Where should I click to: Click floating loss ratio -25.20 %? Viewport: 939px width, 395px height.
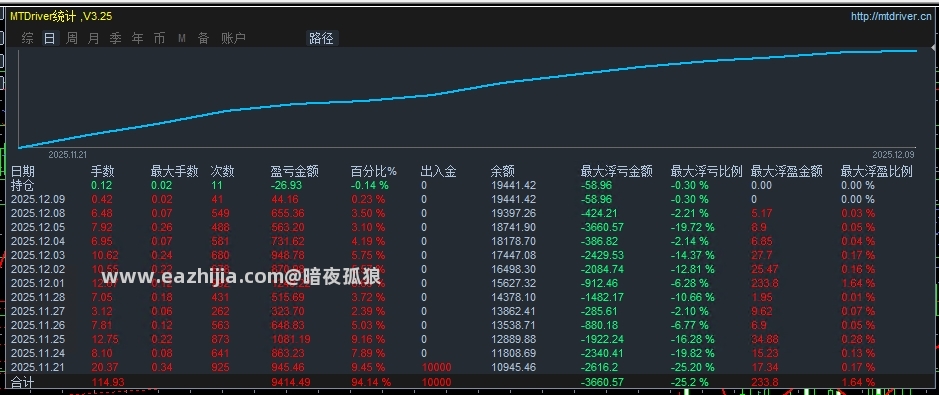[x=692, y=367]
